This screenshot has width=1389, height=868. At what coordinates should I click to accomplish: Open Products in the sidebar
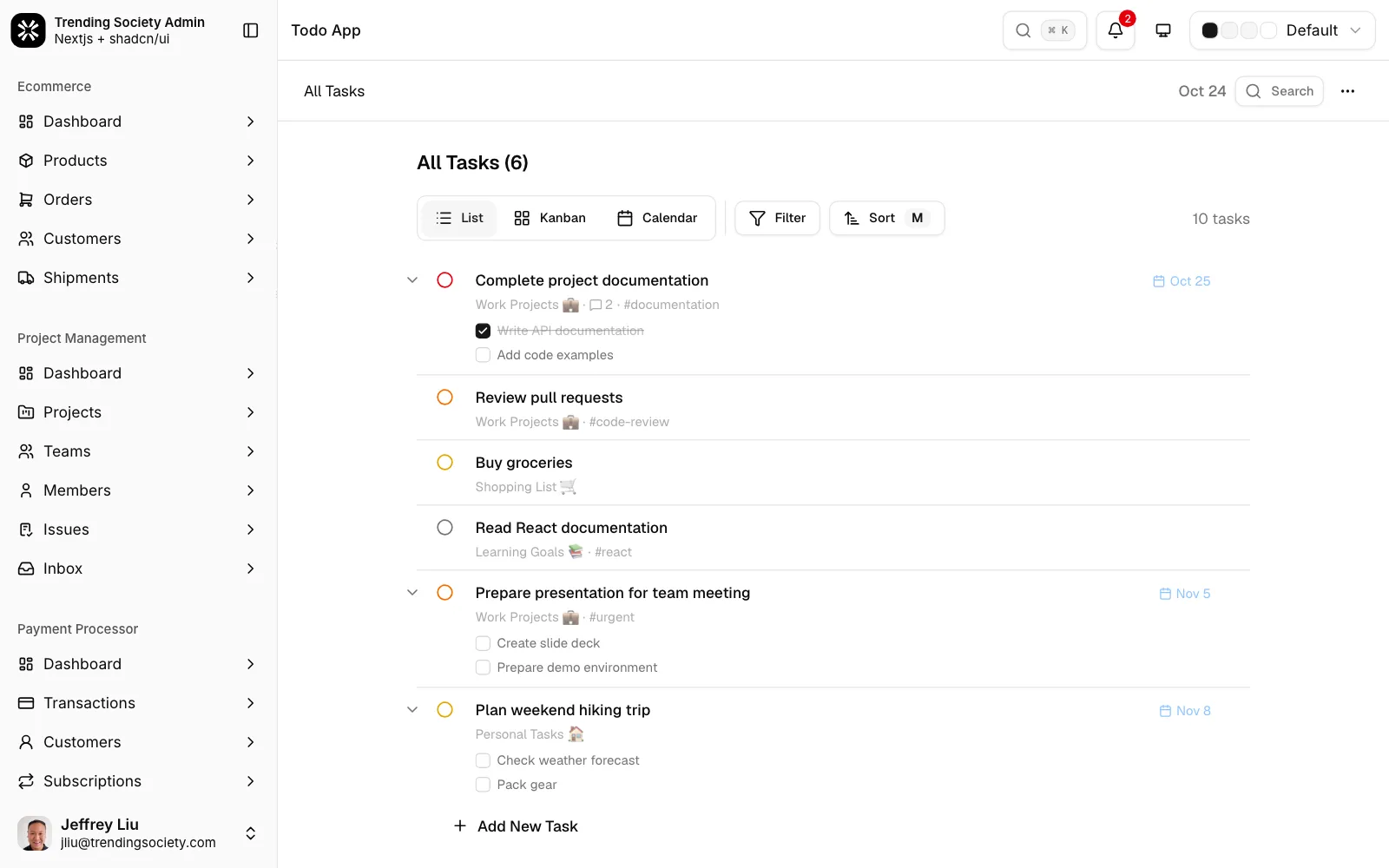click(139, 161)
